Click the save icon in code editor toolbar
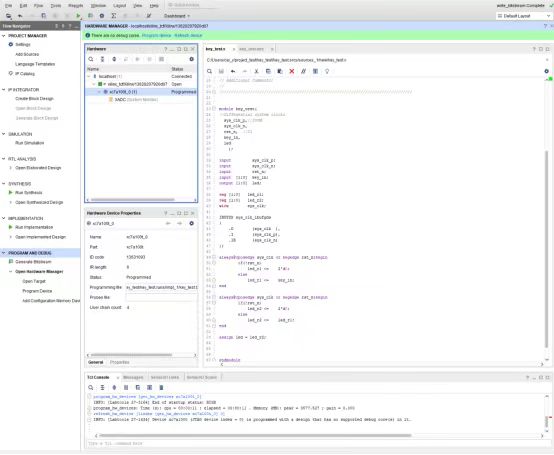The image size is (554, 455). (221, 71)
